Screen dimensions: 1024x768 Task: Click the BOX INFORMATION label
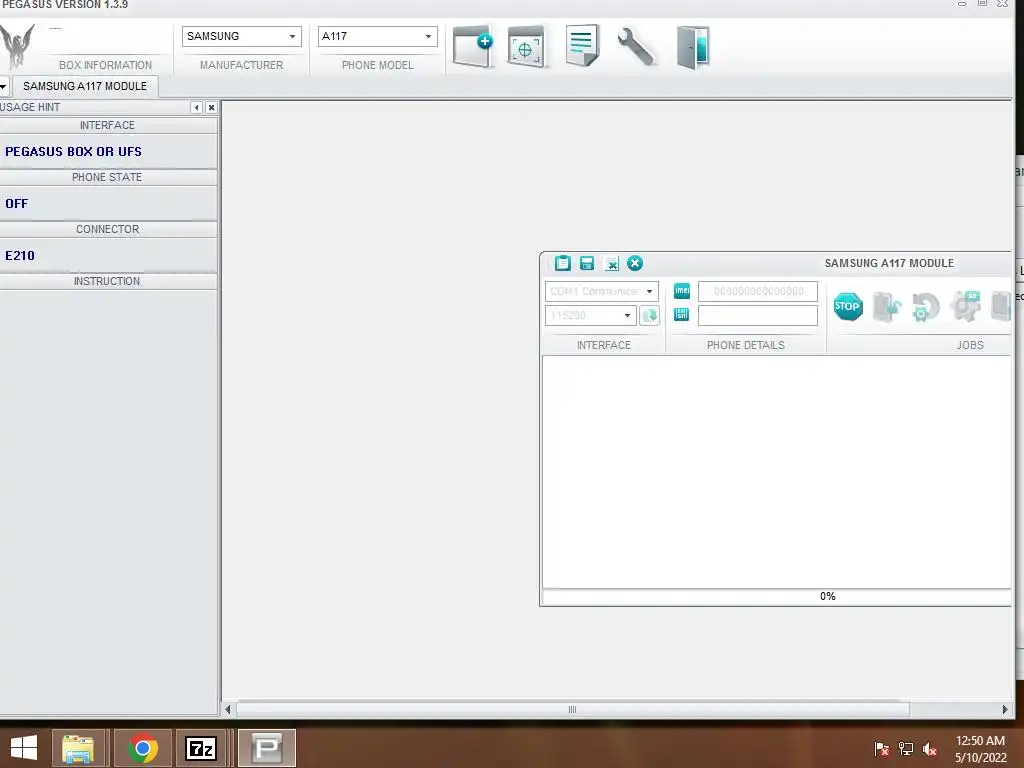coord(105,65)
